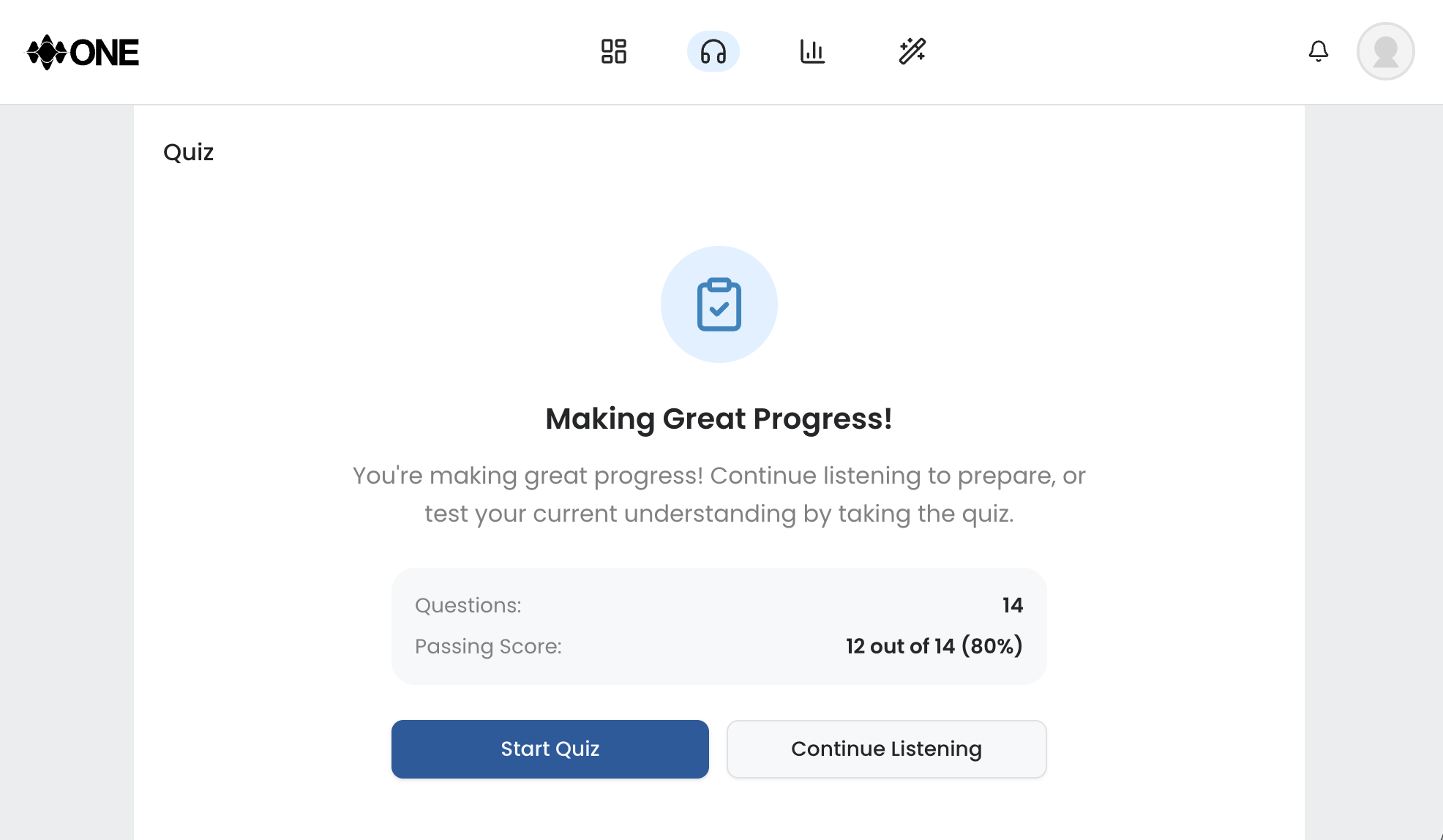Click Continue Listening
1443x840 pixels.
click(x=886, y=749)
